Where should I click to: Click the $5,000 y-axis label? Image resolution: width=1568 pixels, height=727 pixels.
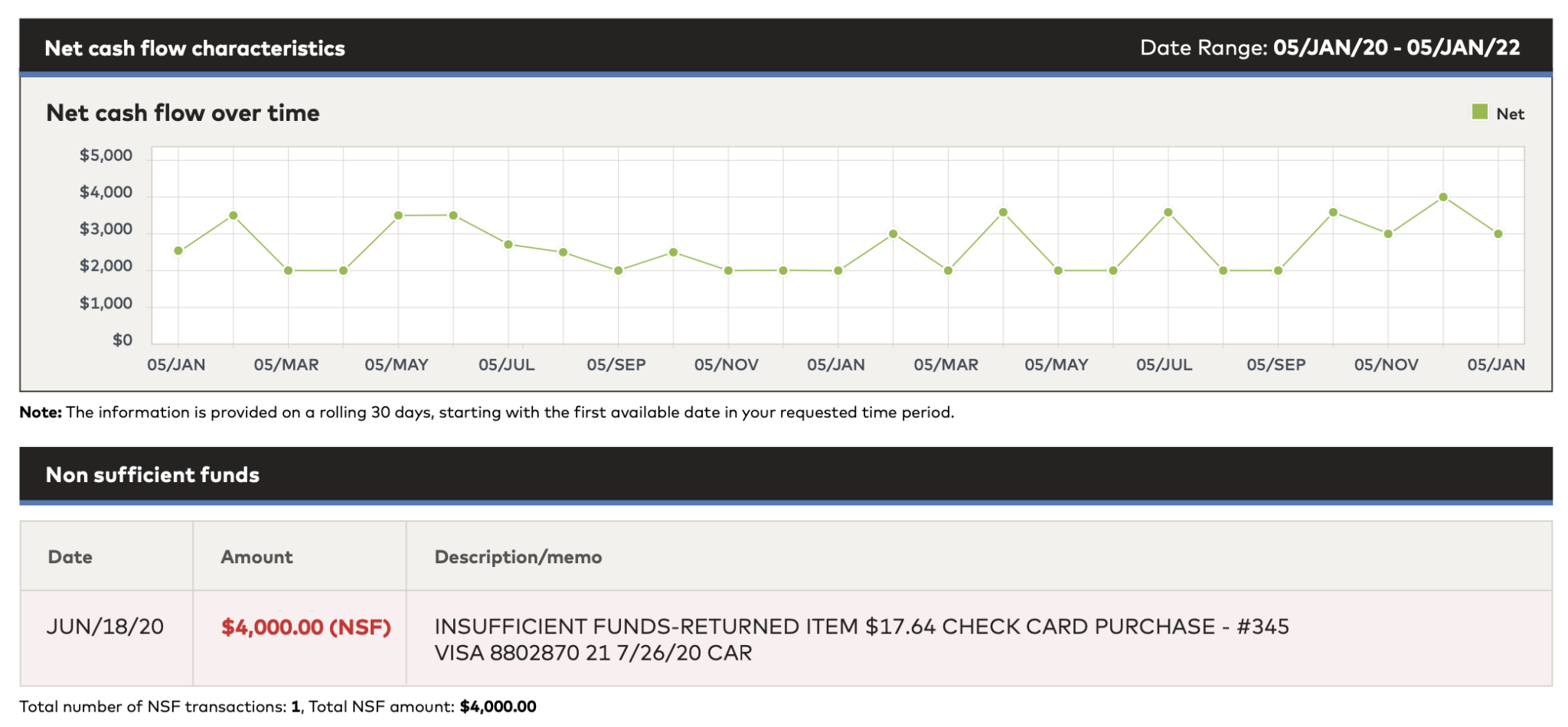click(106, 156)
